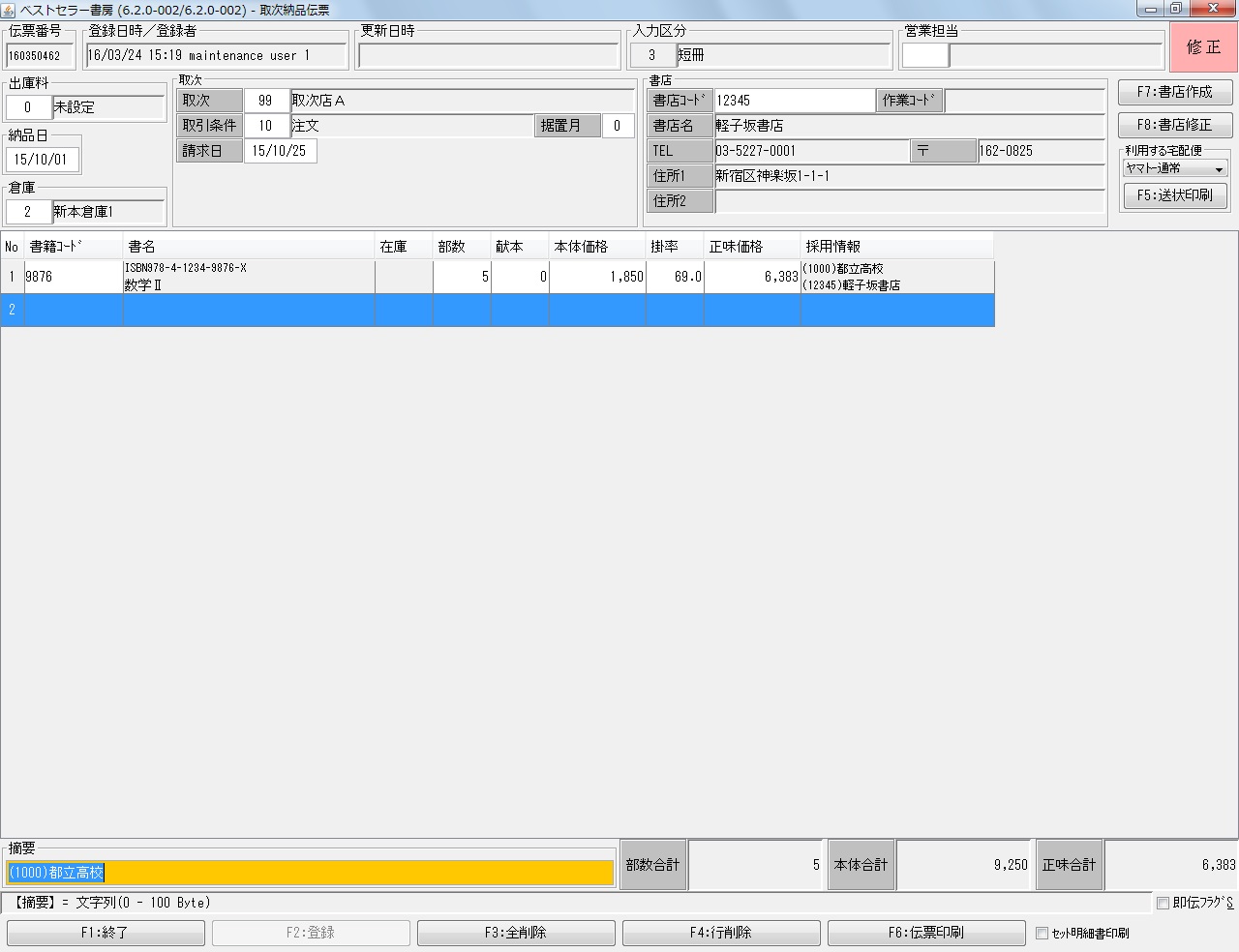Click the 営業担当 code input field
Image resolution: width=1239 pixels, height=952 pixels.
point(924,56)
